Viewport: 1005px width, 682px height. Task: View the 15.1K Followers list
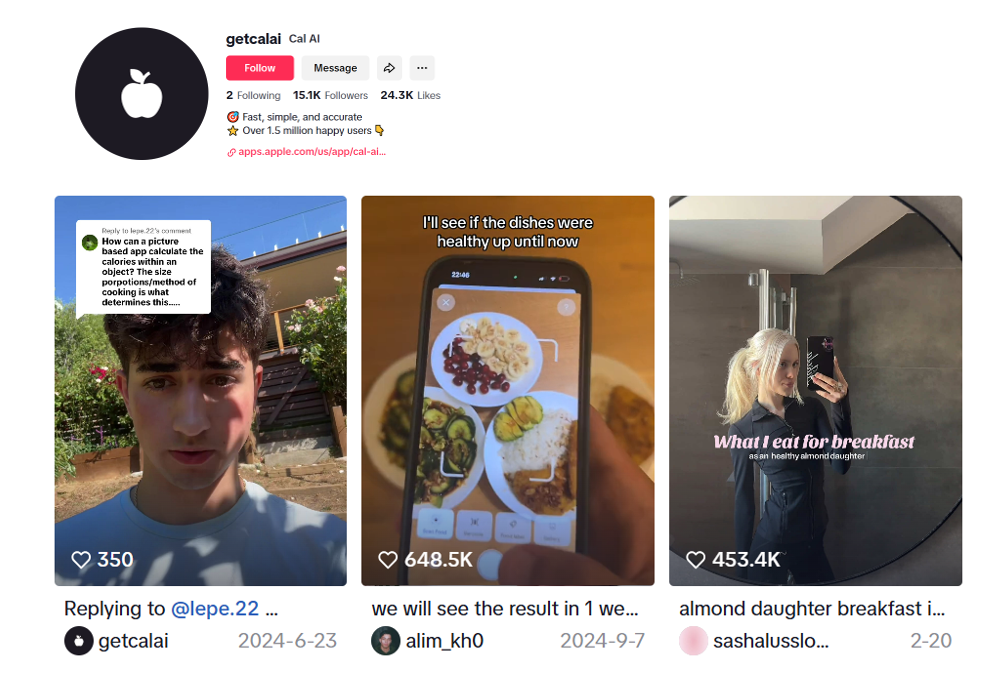point(331,95)
